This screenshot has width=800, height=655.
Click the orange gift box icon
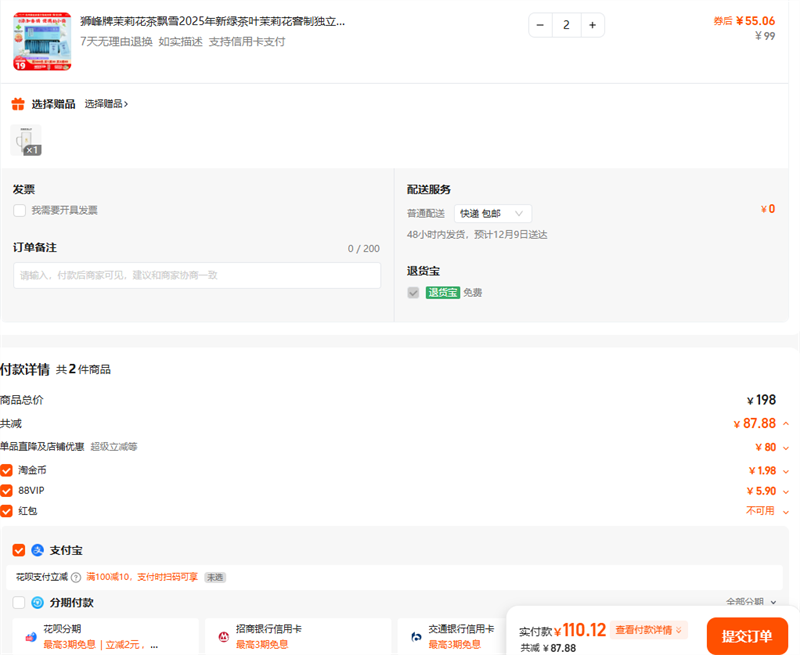[x=18, y=104]
